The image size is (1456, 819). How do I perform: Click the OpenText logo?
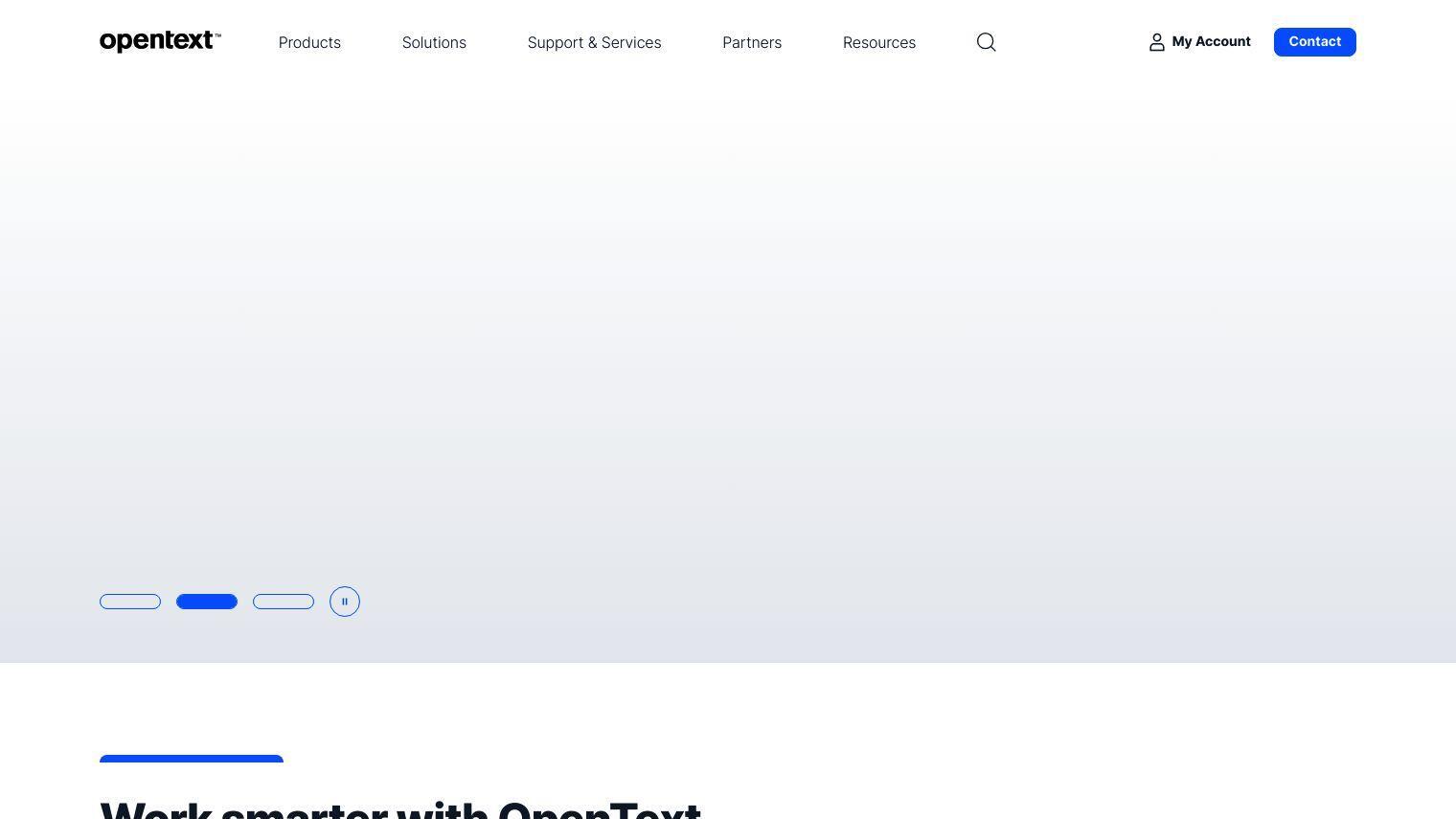click(160, 41)
